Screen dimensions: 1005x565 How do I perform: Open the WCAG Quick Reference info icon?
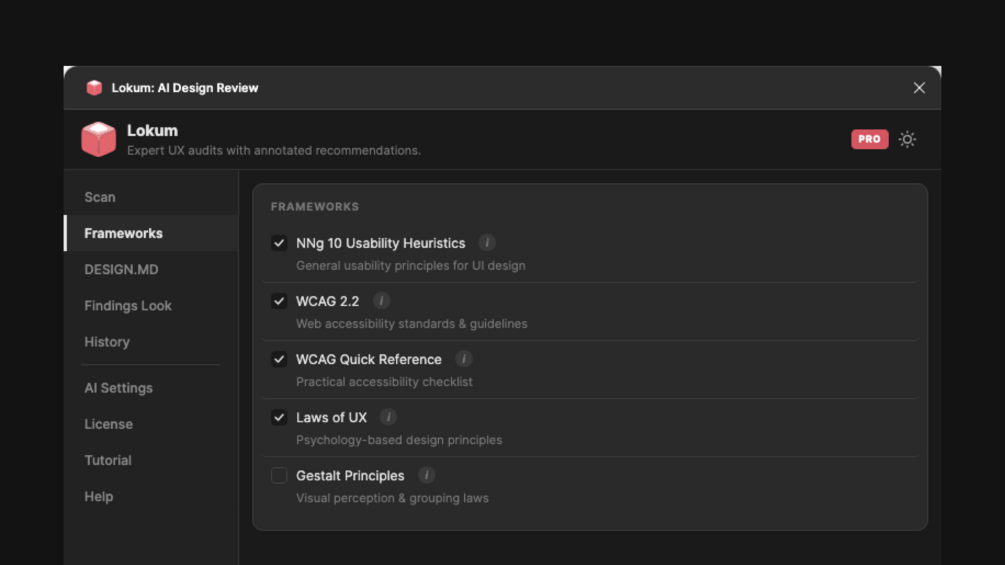click(x=464, y=359)
